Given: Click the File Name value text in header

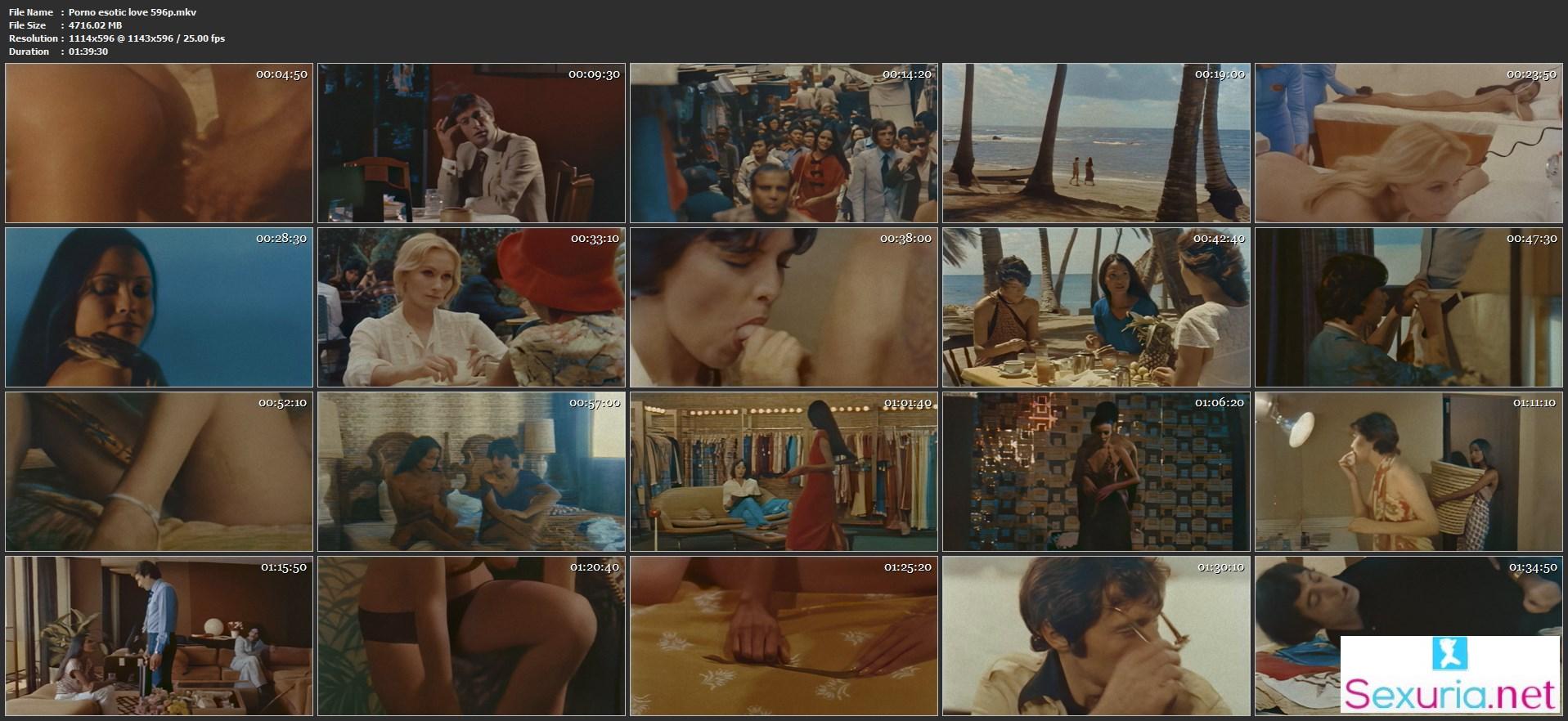Looking at the screenshot, I should pos(133,12).
